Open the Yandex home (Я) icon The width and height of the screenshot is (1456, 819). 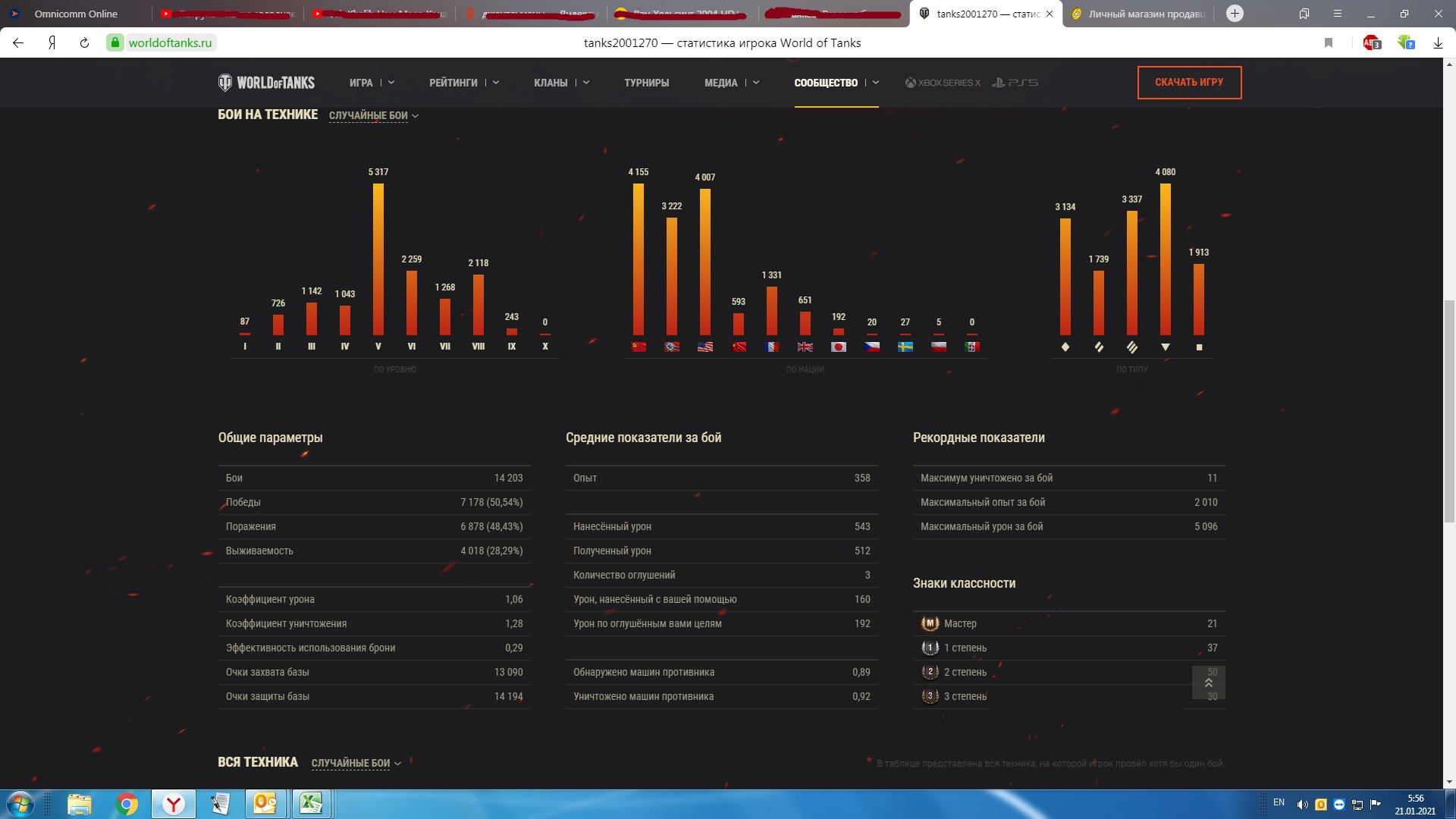[52, 43]
